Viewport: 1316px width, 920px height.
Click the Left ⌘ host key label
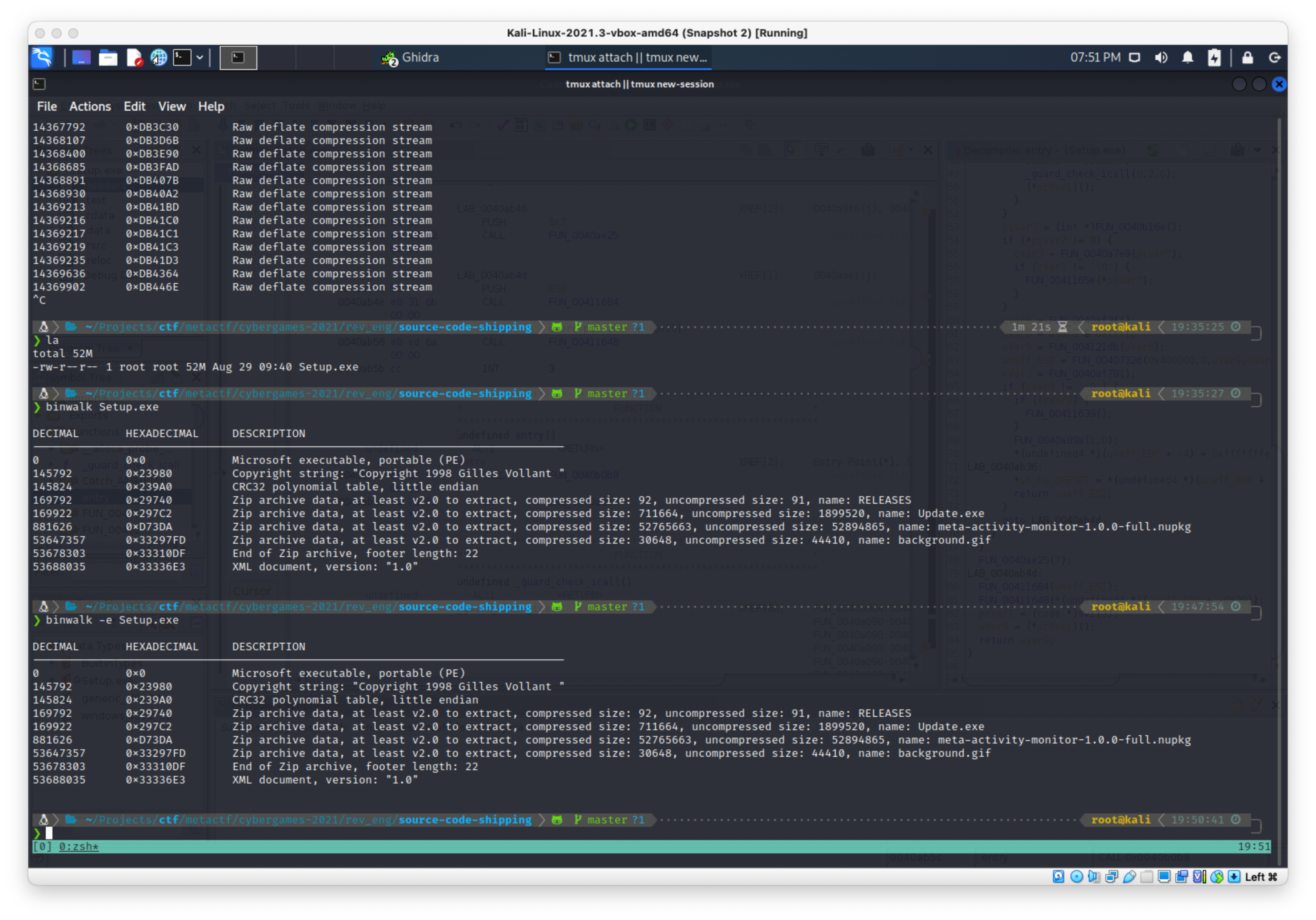click(1261, 876)
